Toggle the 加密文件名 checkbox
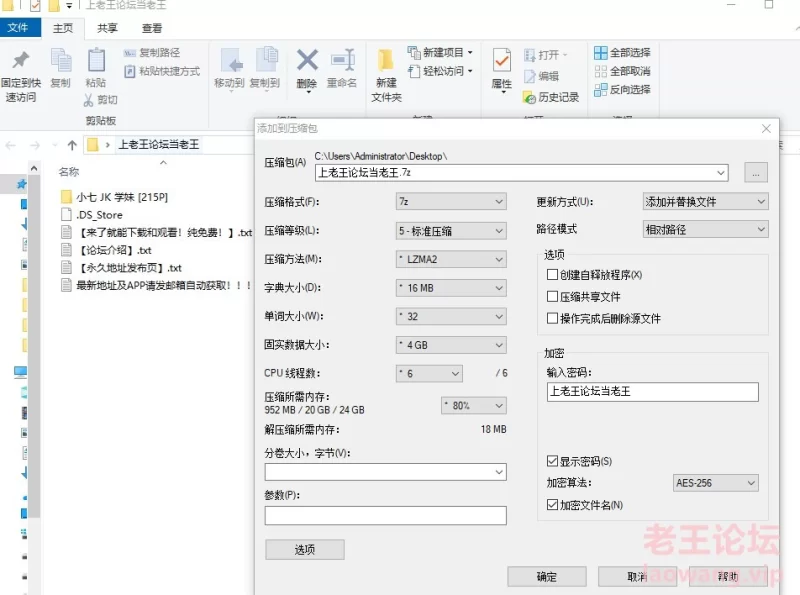Viewport: 800px width, 595px height. pyautogui.click(x=552, y=505)
